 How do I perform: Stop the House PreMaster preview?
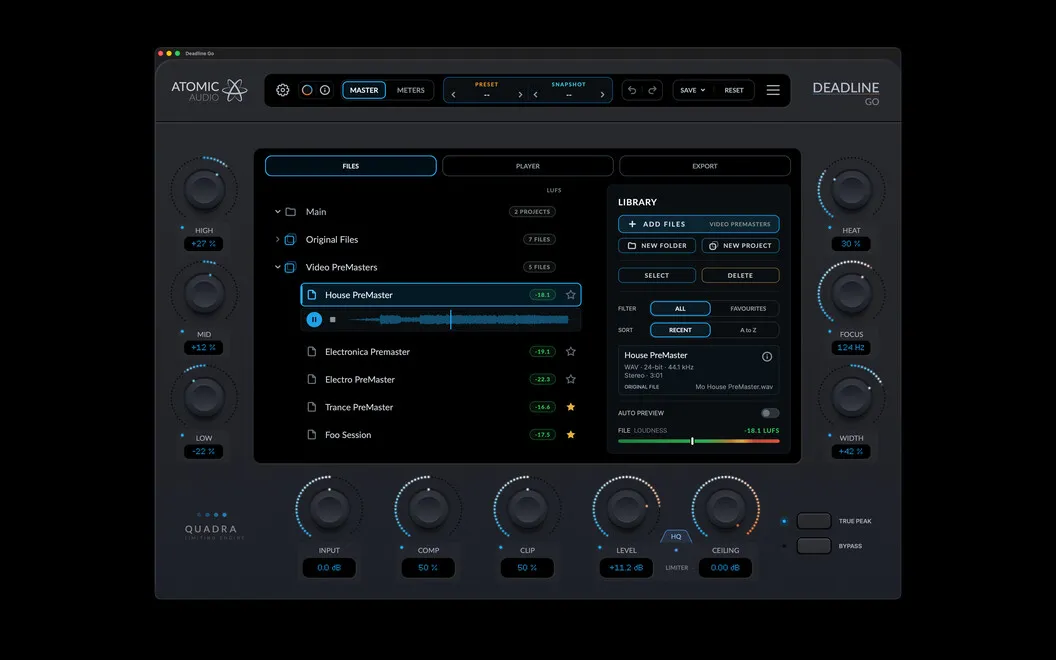[333, 319]
